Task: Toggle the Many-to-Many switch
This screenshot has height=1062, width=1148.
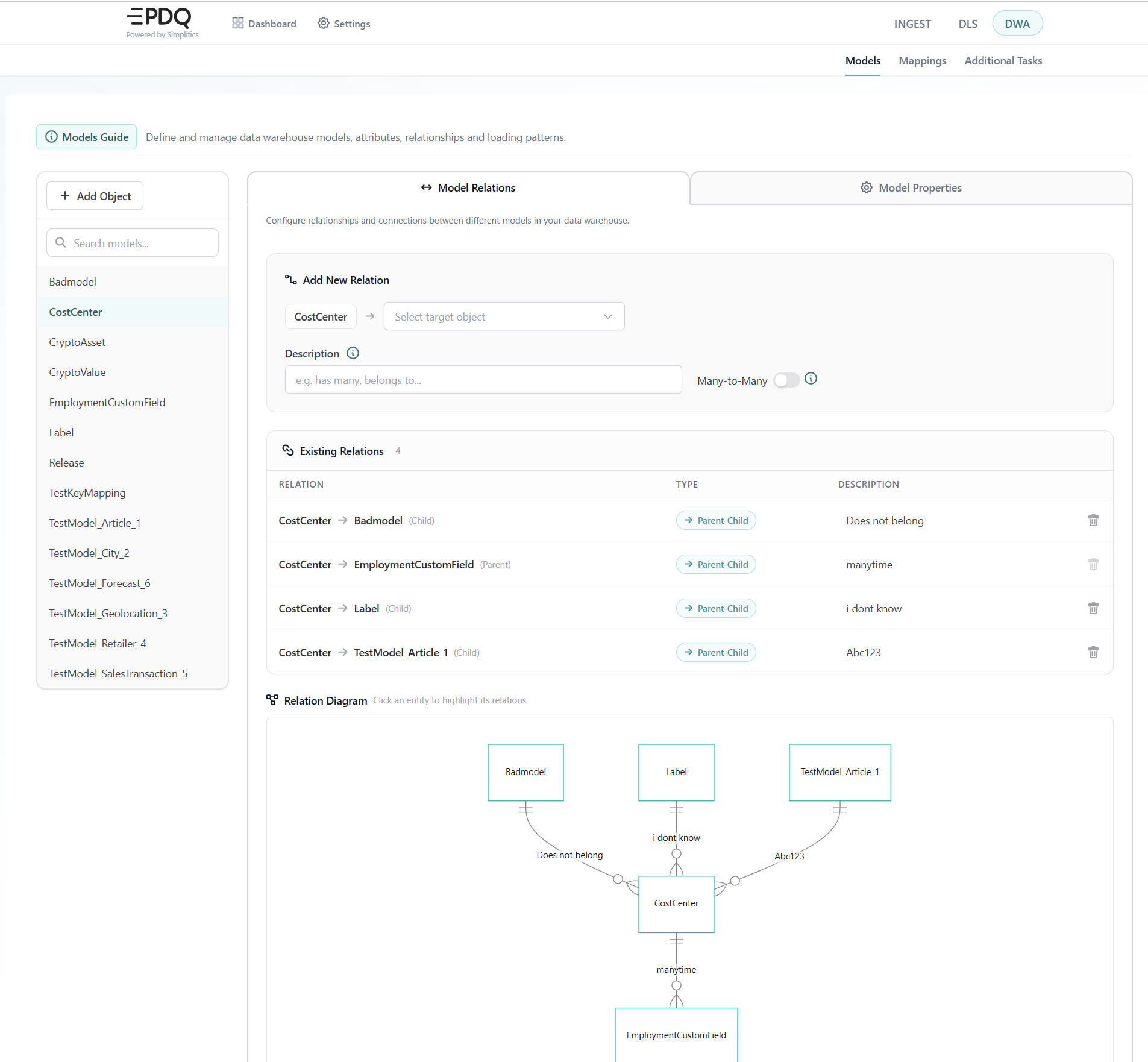Action: click(x=786, y=380)
